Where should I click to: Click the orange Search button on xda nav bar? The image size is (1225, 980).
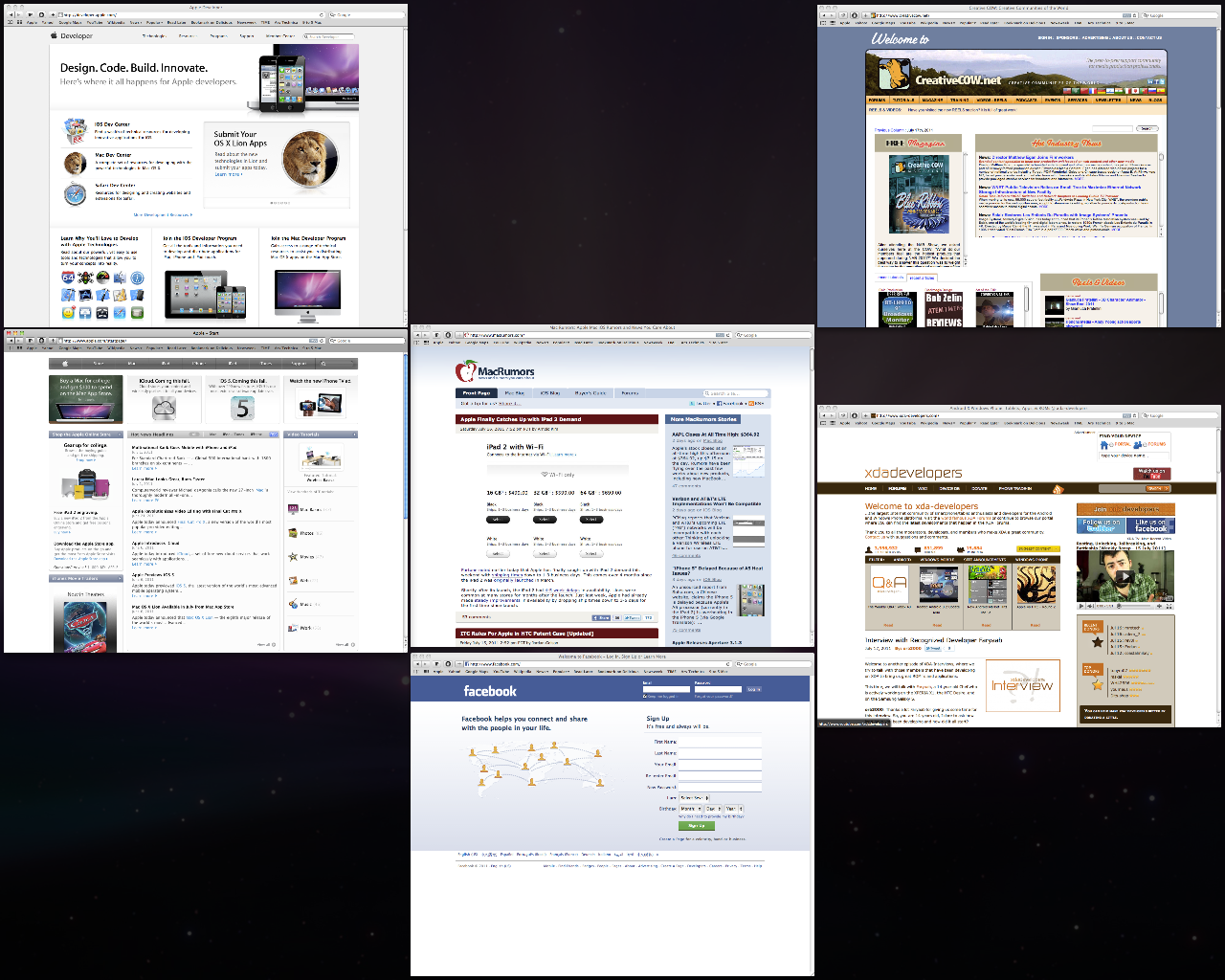(1158, 489)
